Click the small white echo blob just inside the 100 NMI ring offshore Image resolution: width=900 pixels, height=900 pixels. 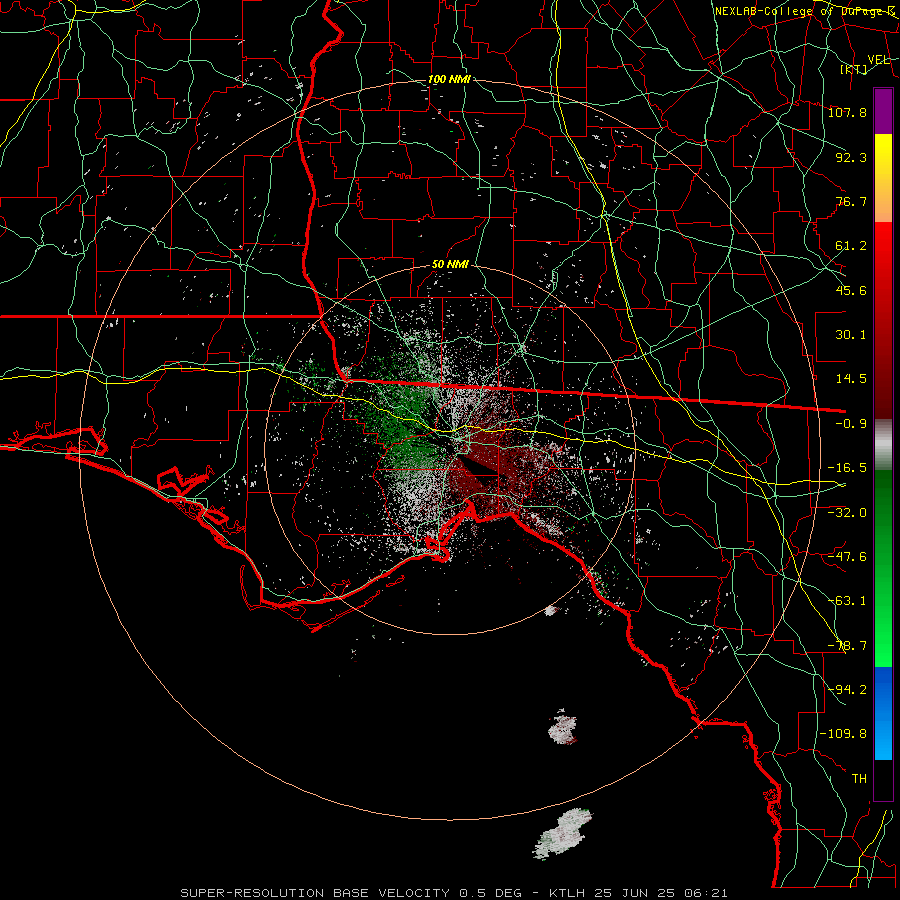(563, 729)
